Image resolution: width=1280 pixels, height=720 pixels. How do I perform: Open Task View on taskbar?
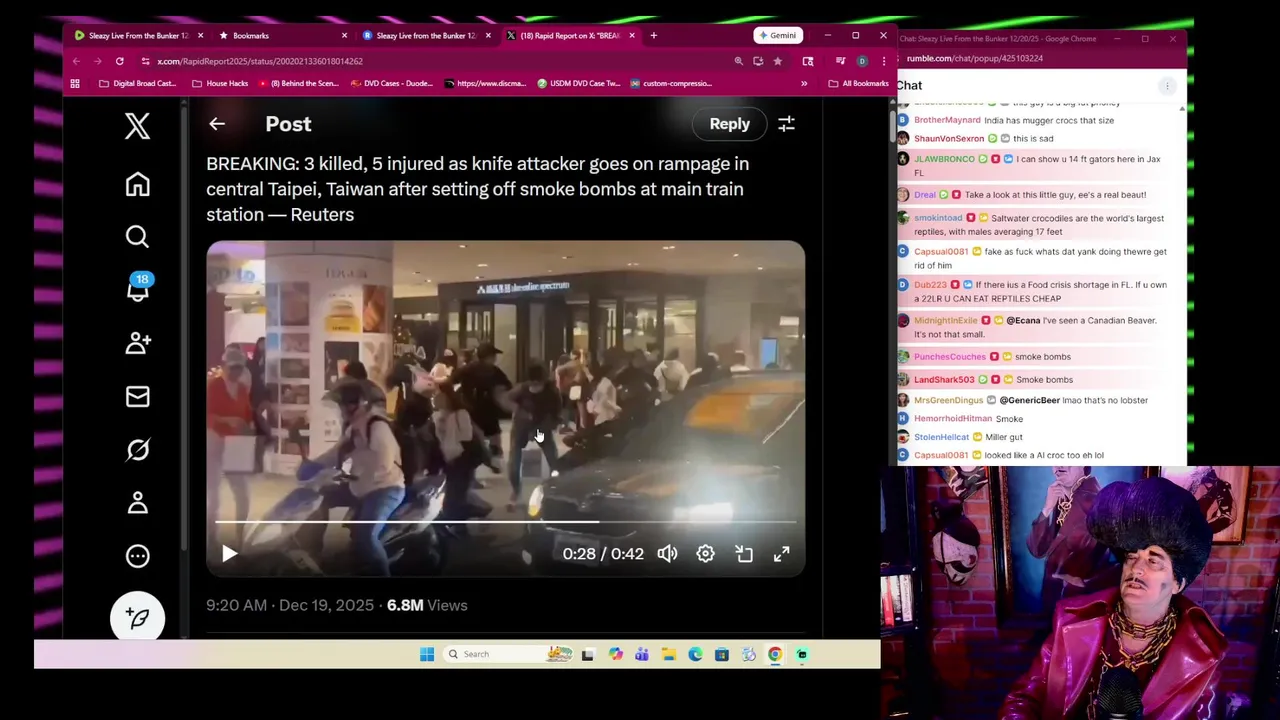pos(588,654)
